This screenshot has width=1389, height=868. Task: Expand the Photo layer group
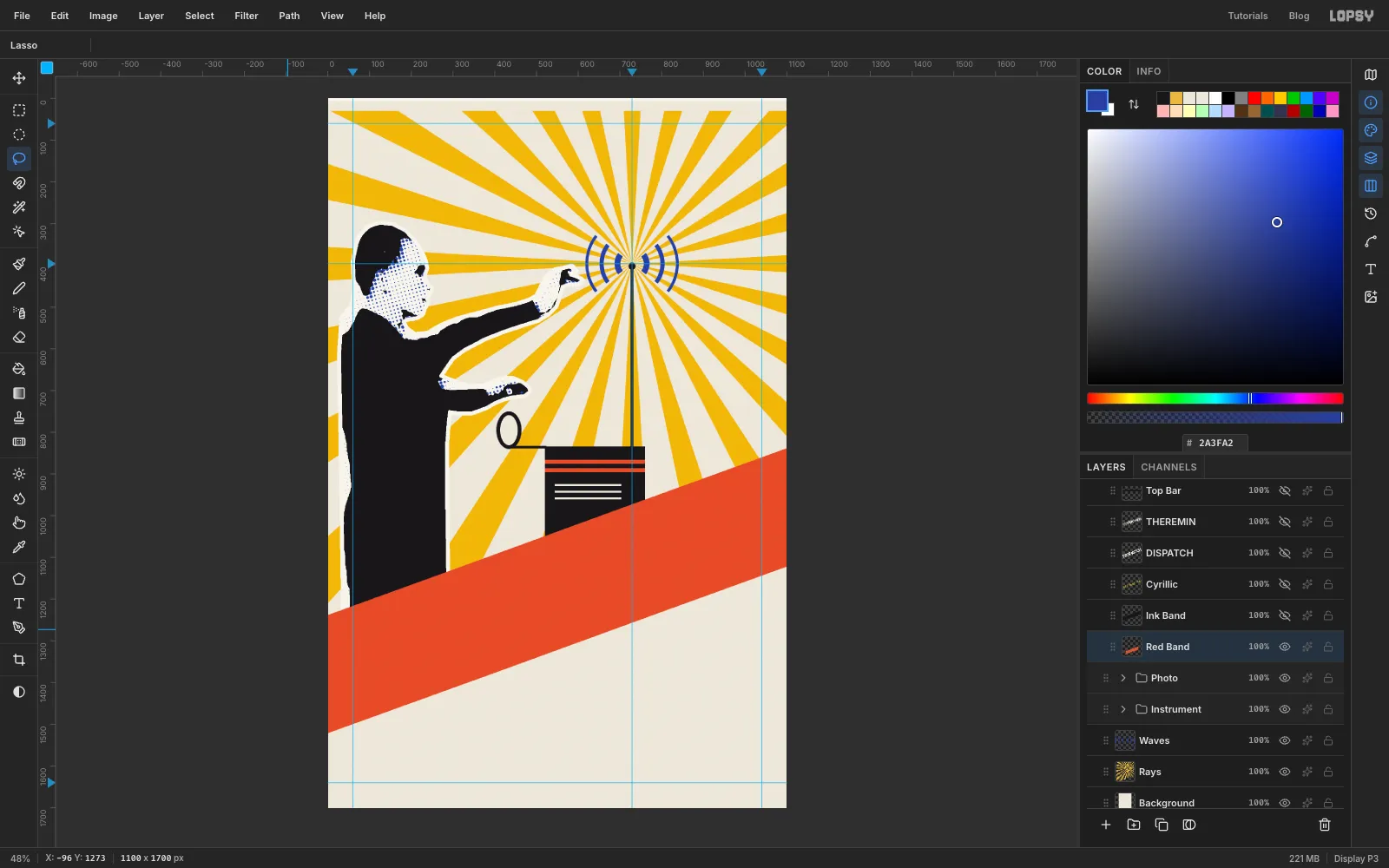point(1123,678)
